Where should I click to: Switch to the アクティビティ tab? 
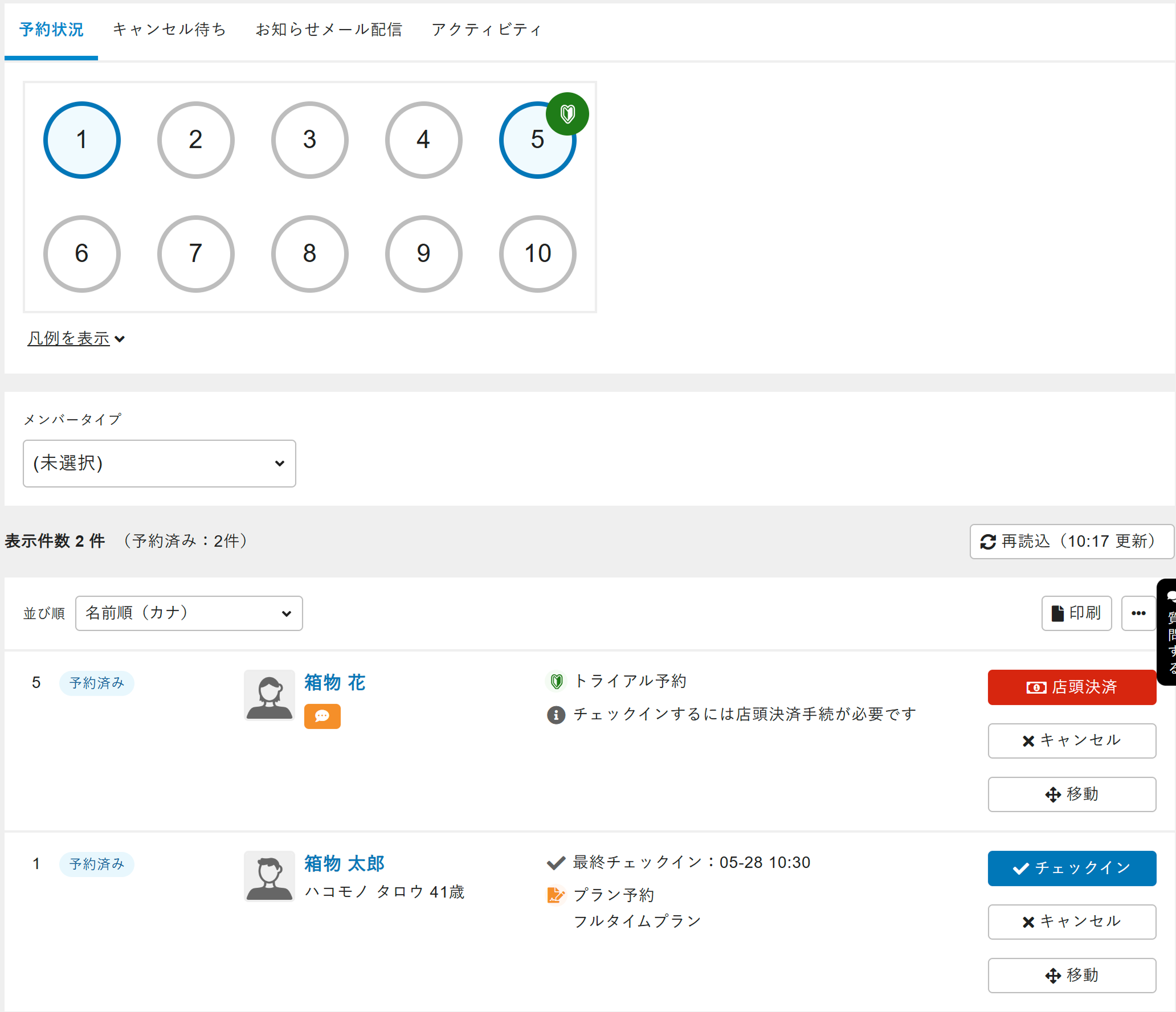(487, 30)
